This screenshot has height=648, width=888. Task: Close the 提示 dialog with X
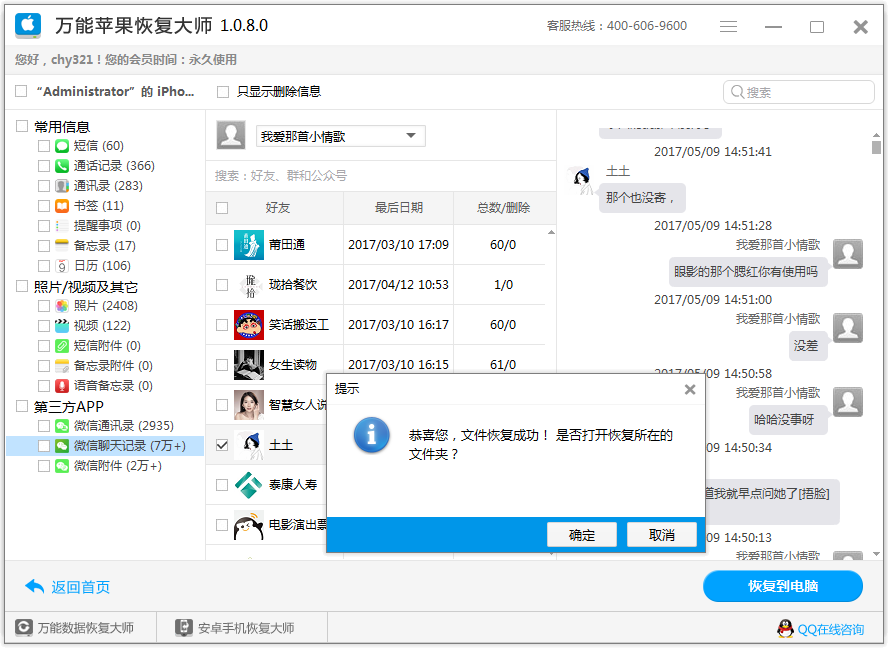(690, 389)
